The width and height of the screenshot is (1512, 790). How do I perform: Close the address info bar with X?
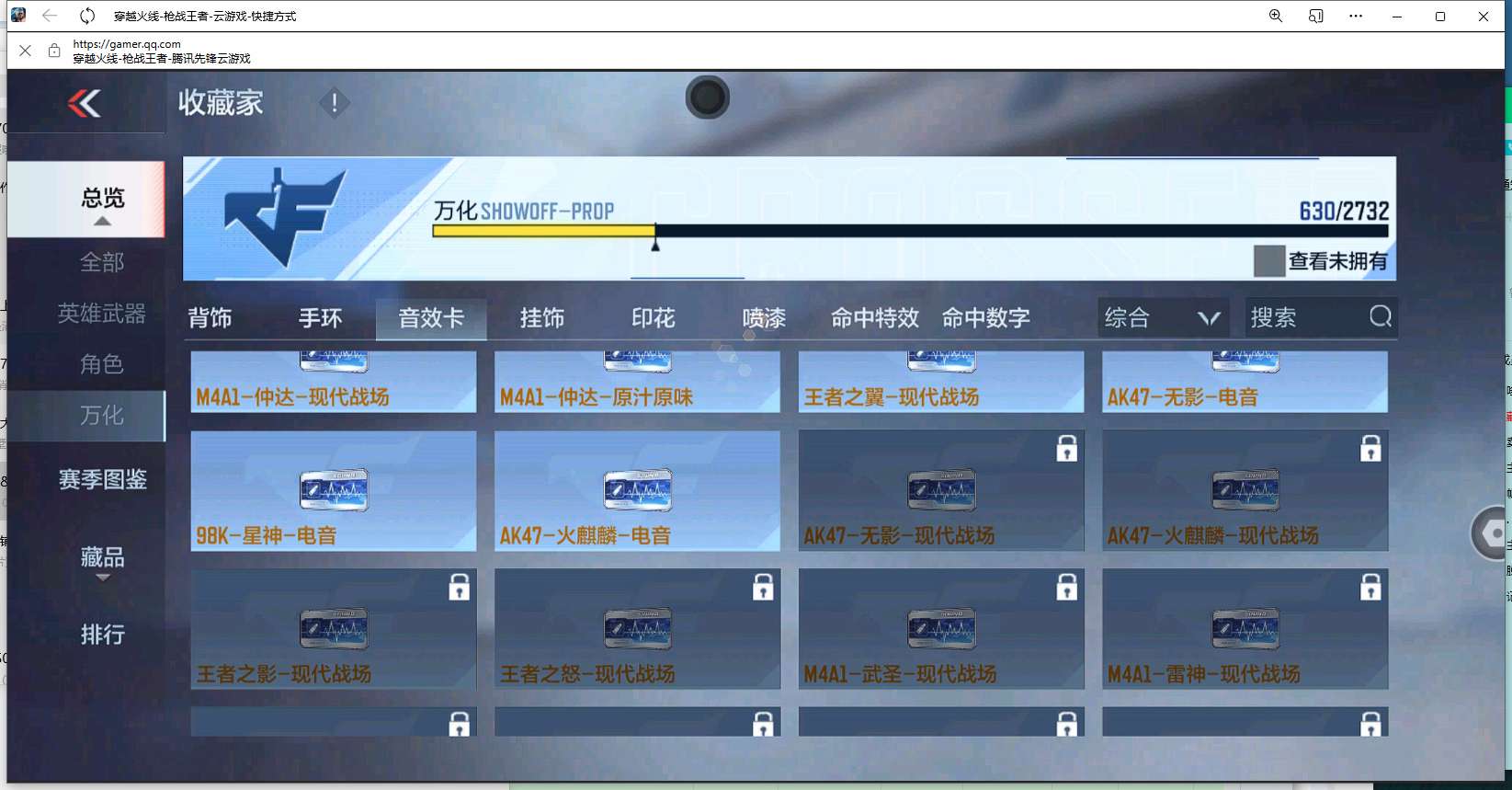click(x=25, y=52)
